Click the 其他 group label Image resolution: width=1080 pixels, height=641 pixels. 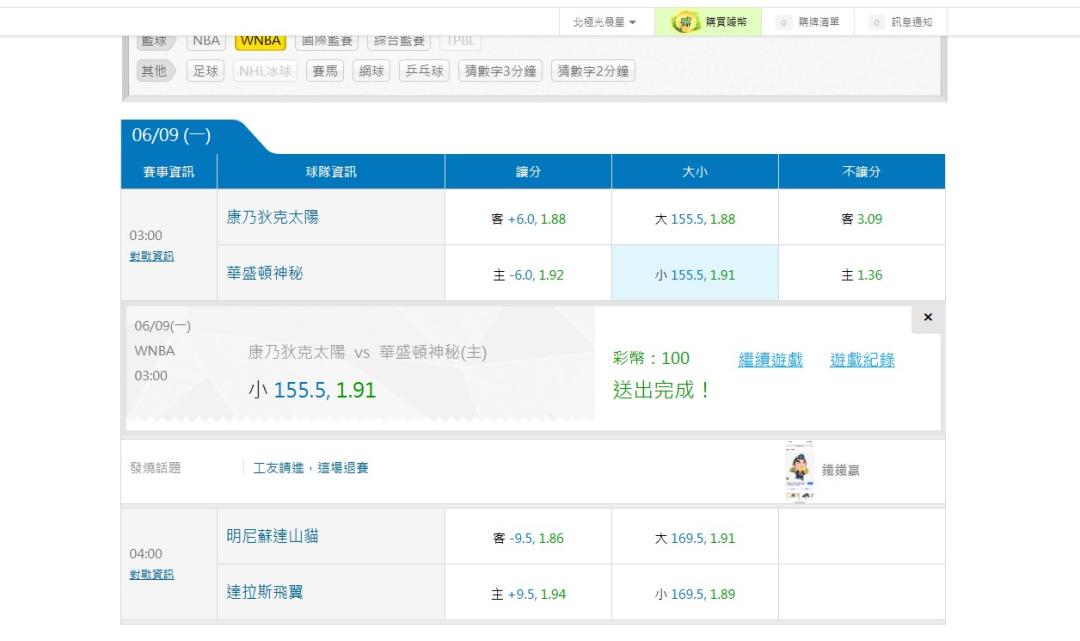155,71
